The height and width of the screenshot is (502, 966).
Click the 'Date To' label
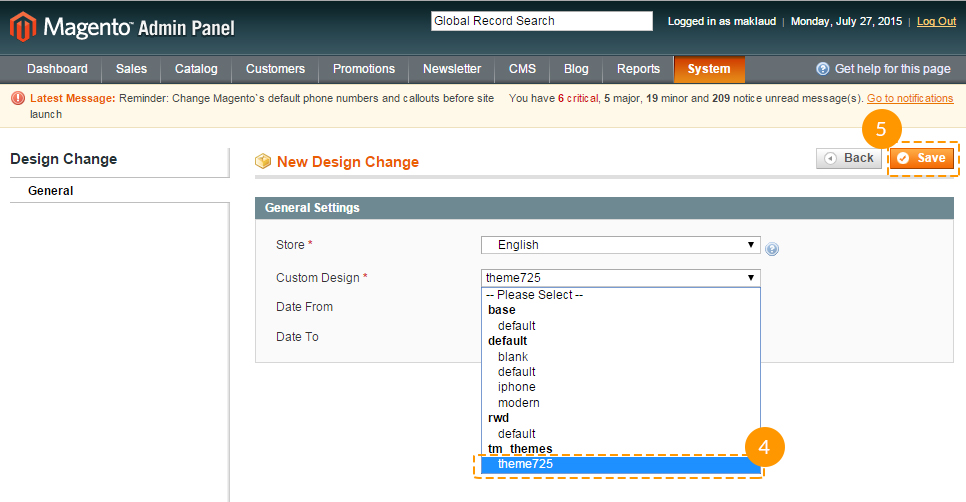[297, 337]
